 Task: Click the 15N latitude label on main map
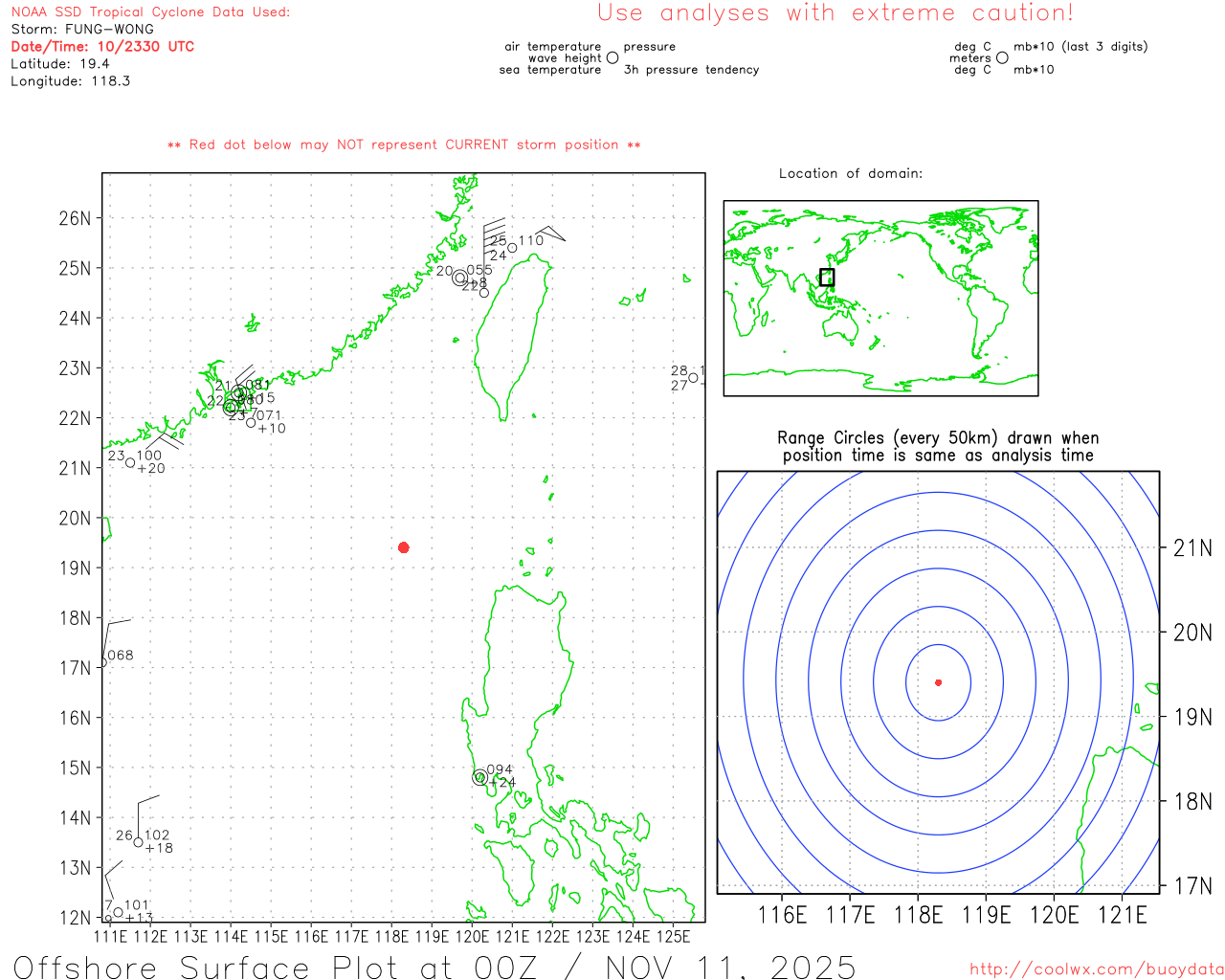[75, 768]
